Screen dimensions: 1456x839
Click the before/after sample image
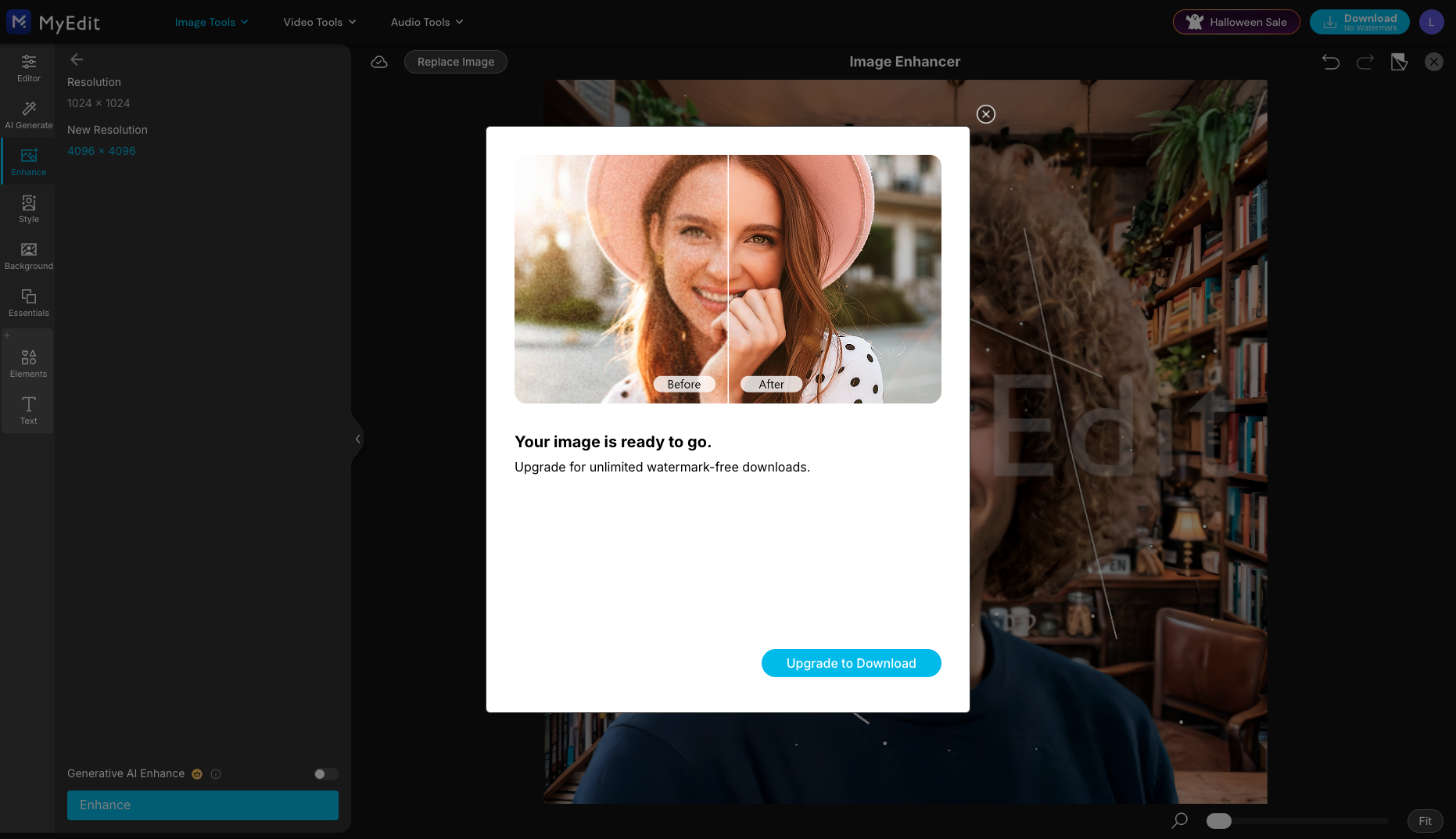[x=728, y=279]
